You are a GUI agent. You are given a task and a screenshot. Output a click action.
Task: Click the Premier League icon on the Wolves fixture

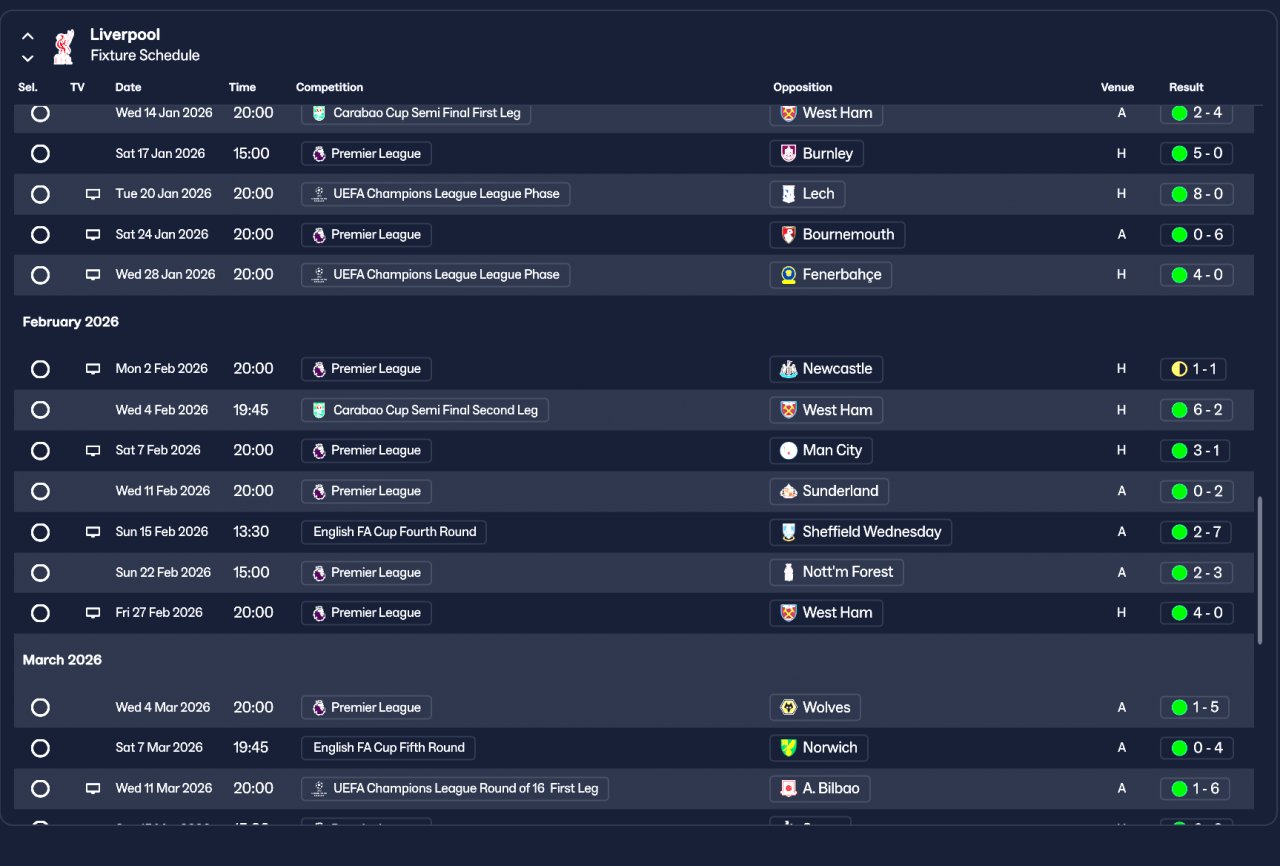pyautogui.click(x=319, y=708)
